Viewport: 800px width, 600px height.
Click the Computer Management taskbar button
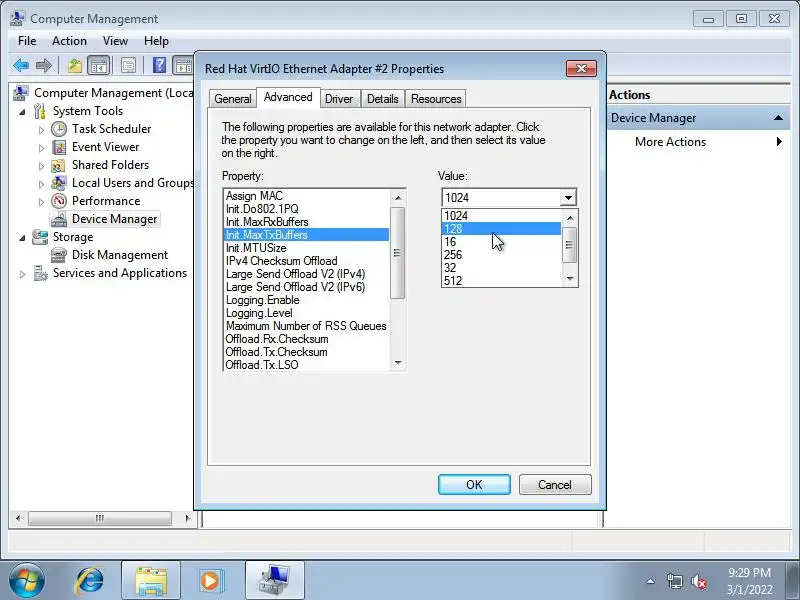[274, 581]
